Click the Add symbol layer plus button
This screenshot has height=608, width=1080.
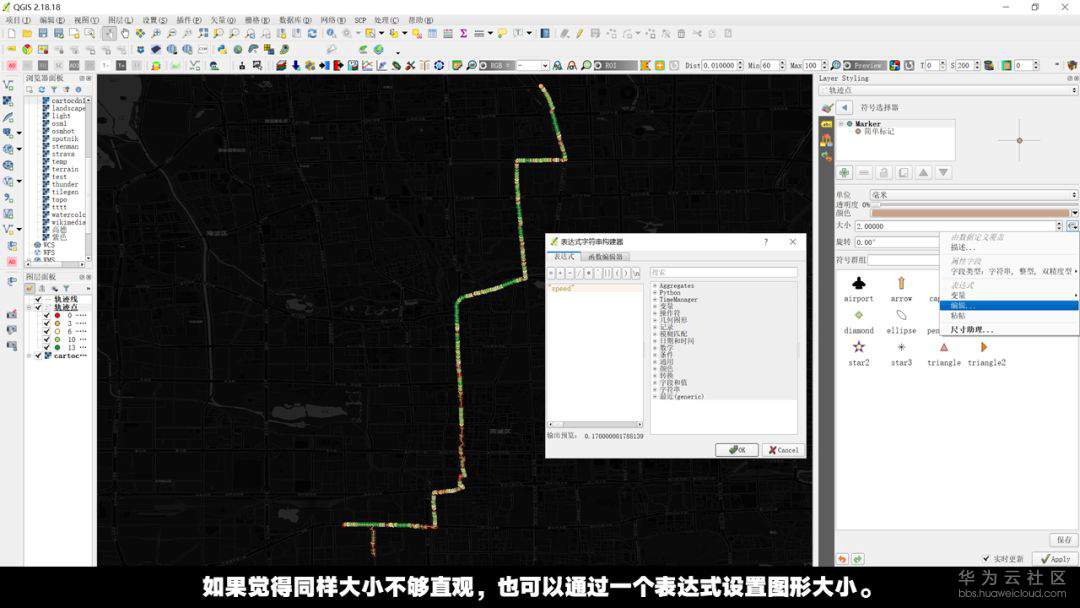844,172
